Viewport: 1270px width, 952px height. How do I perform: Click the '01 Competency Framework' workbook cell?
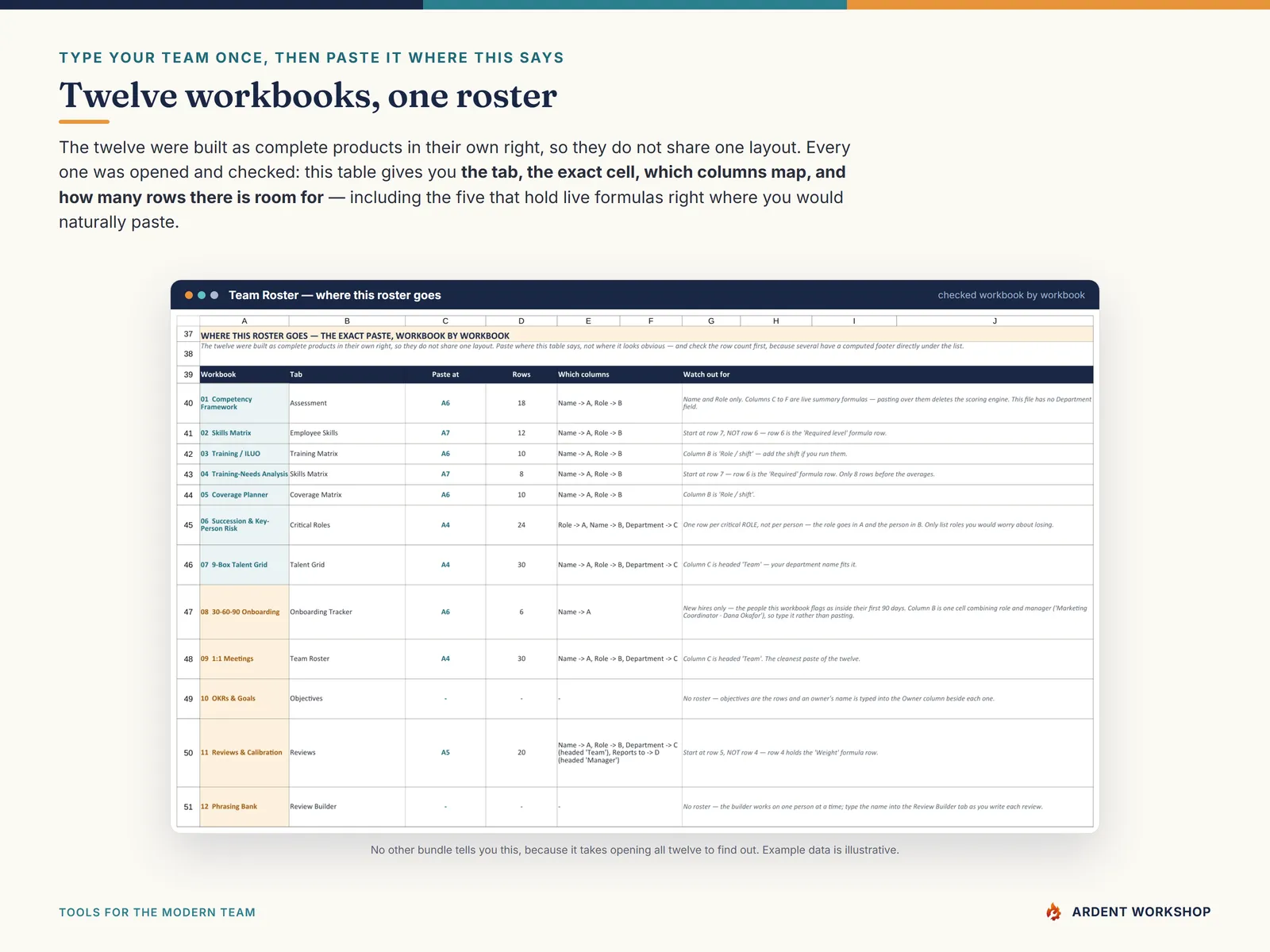tap(244, 403)
